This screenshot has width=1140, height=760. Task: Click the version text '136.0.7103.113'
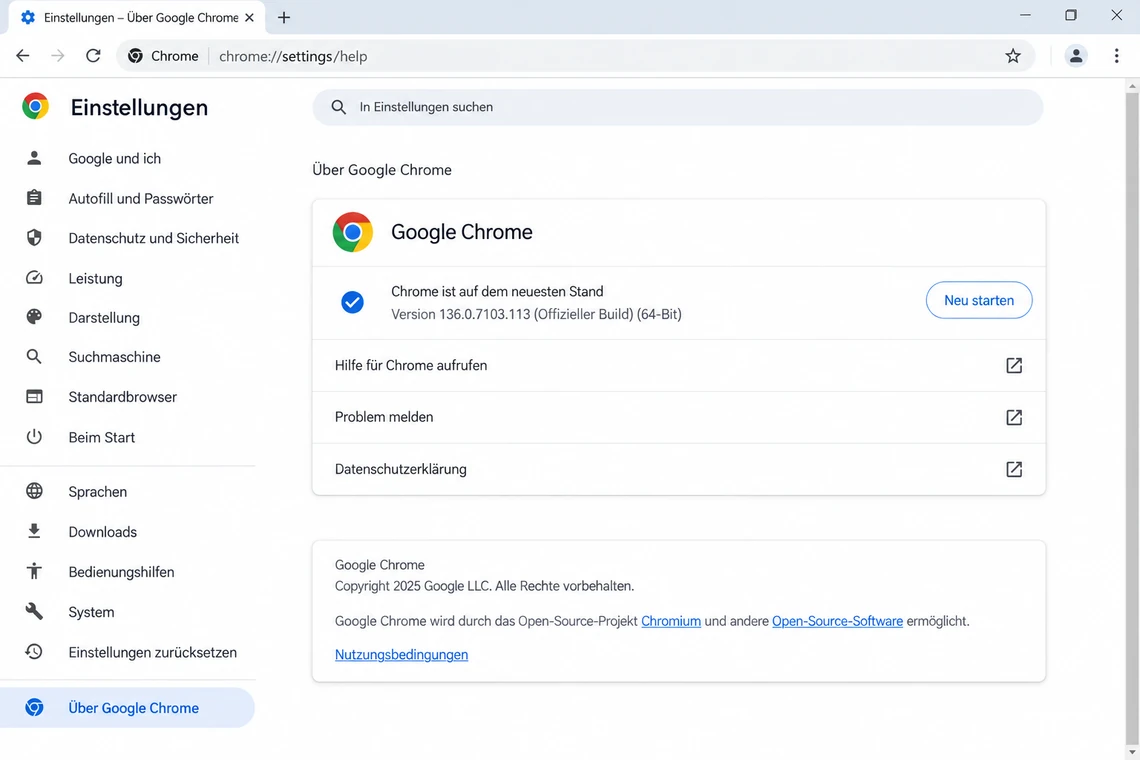485,314
